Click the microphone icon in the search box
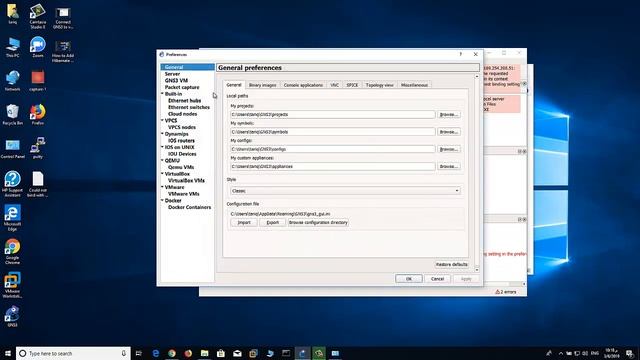Image resolution: width=640 pixels, height=360 pixels. point(124,353)
